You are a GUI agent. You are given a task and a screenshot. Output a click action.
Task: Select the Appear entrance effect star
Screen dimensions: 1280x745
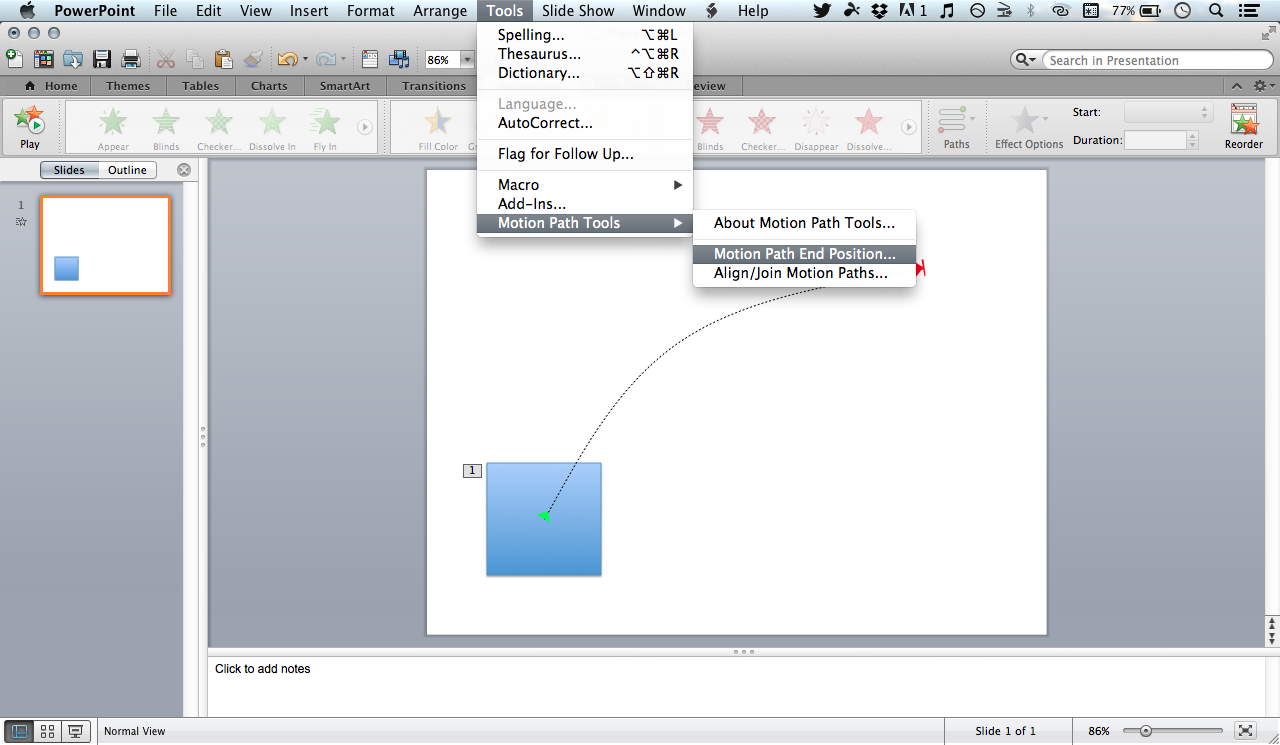pyautogui.click(x=112, y=124)
